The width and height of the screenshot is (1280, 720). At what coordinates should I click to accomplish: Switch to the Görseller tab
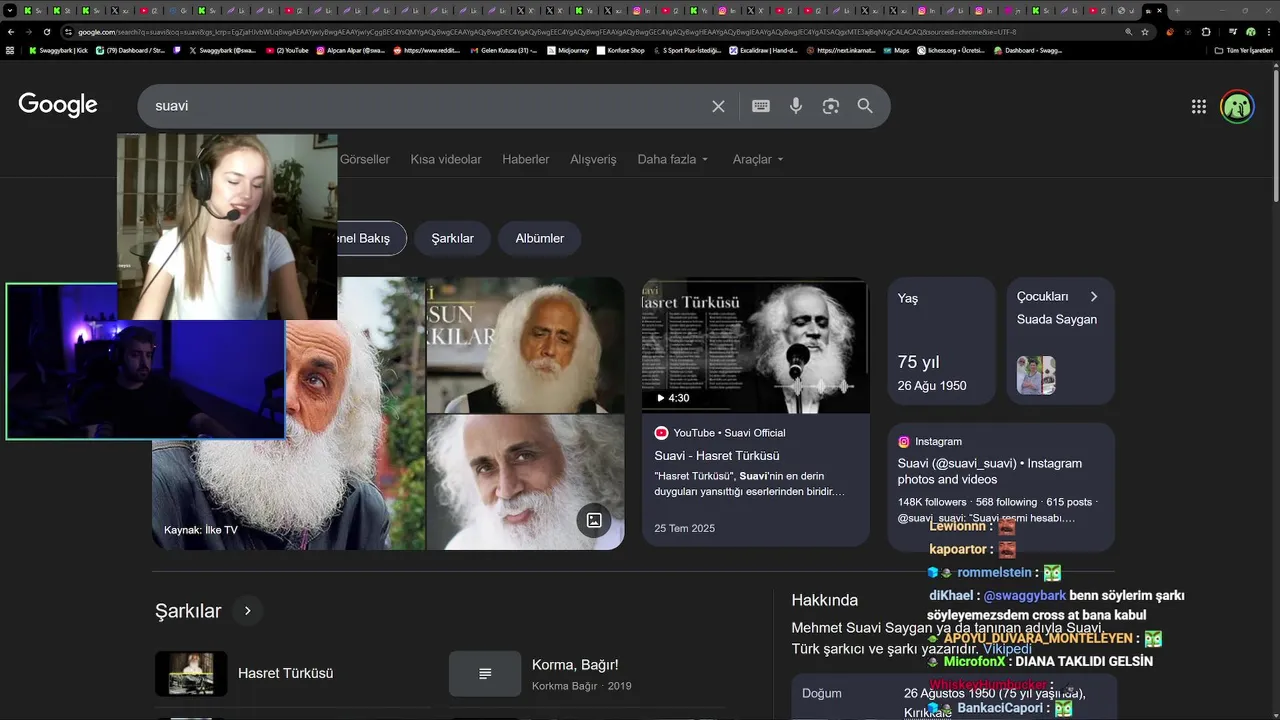pos(365,159)
